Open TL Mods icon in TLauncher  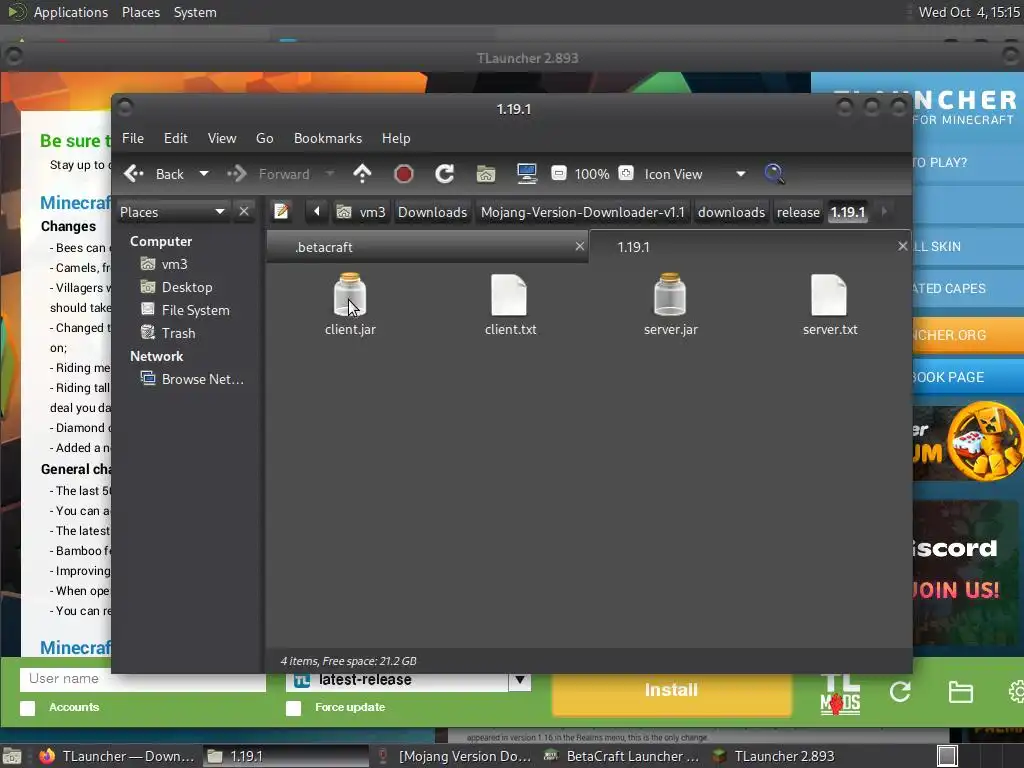pyautogui.click(x=840, y=695)
